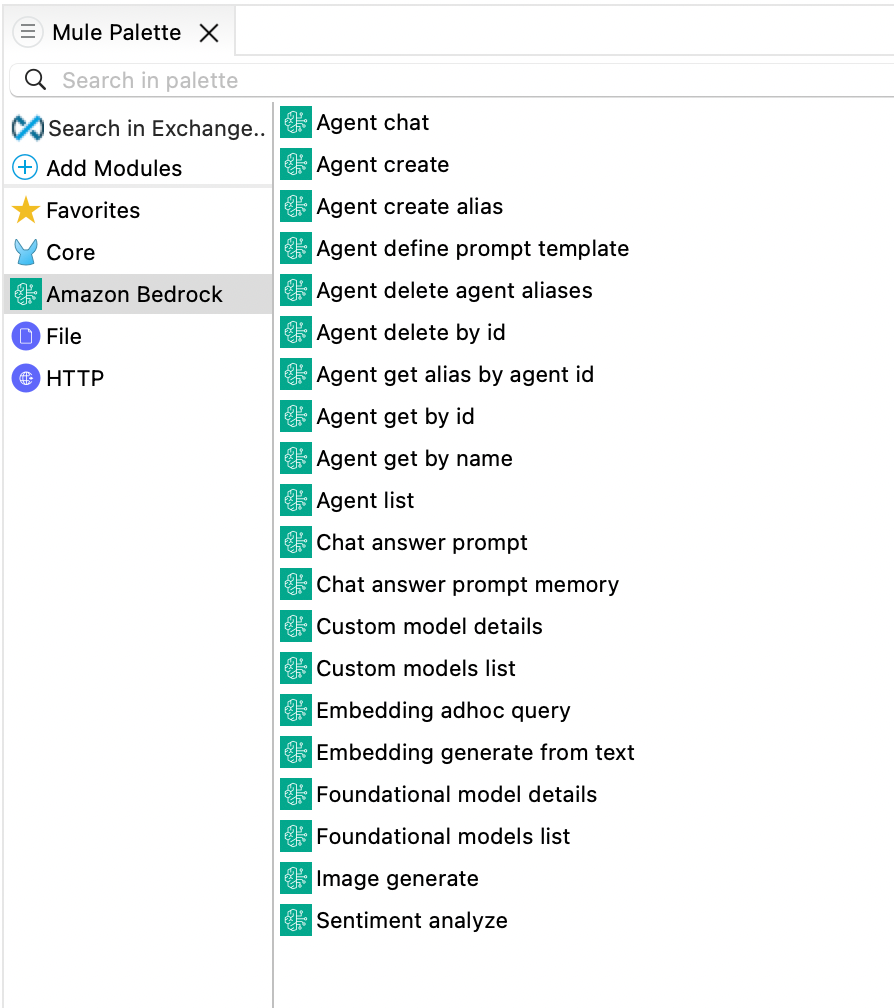Select the Favorites category
Image resolution: width=894 pixels, height=1008 pixels.
[93, 210]
